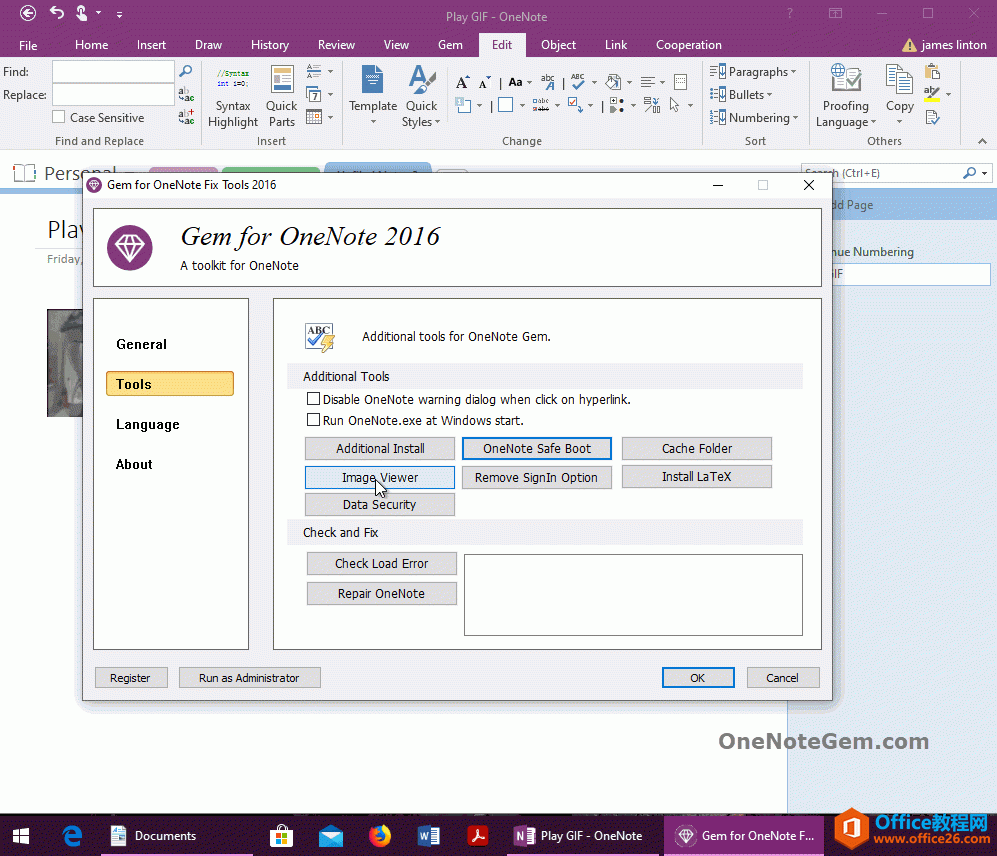The image size is (997, 856).
Task: Click the OneNote Safe Boot button
Action: pos(536,448)
